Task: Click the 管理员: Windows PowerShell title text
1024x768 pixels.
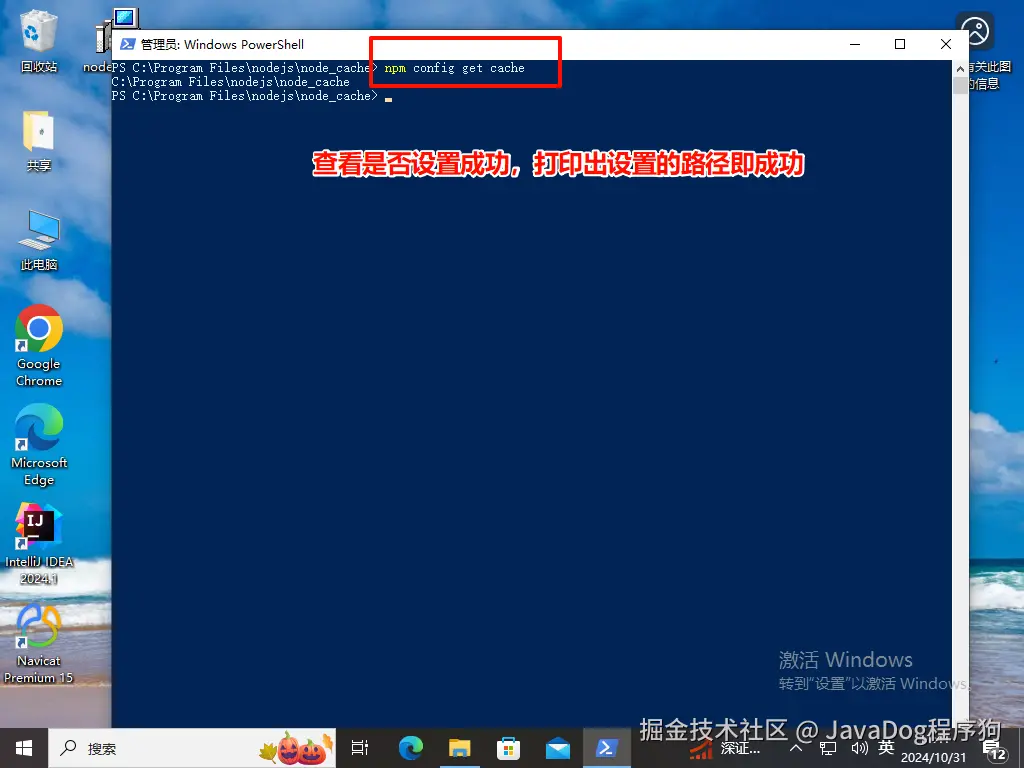Action: coord(223,44)
